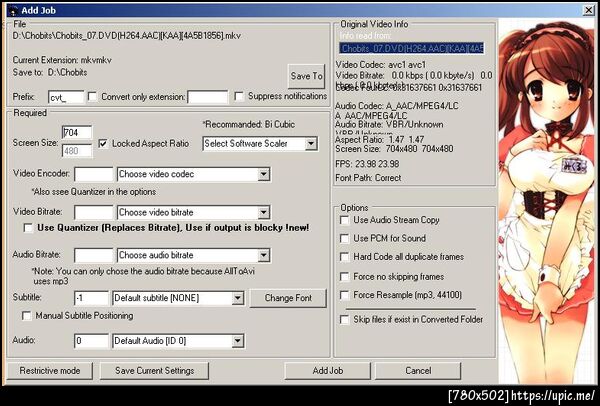The width and height of the screenshot is (600, 406).
Task: Click the 'Screen Size: 704x480 704x480' info text
Action: point(394,149)
